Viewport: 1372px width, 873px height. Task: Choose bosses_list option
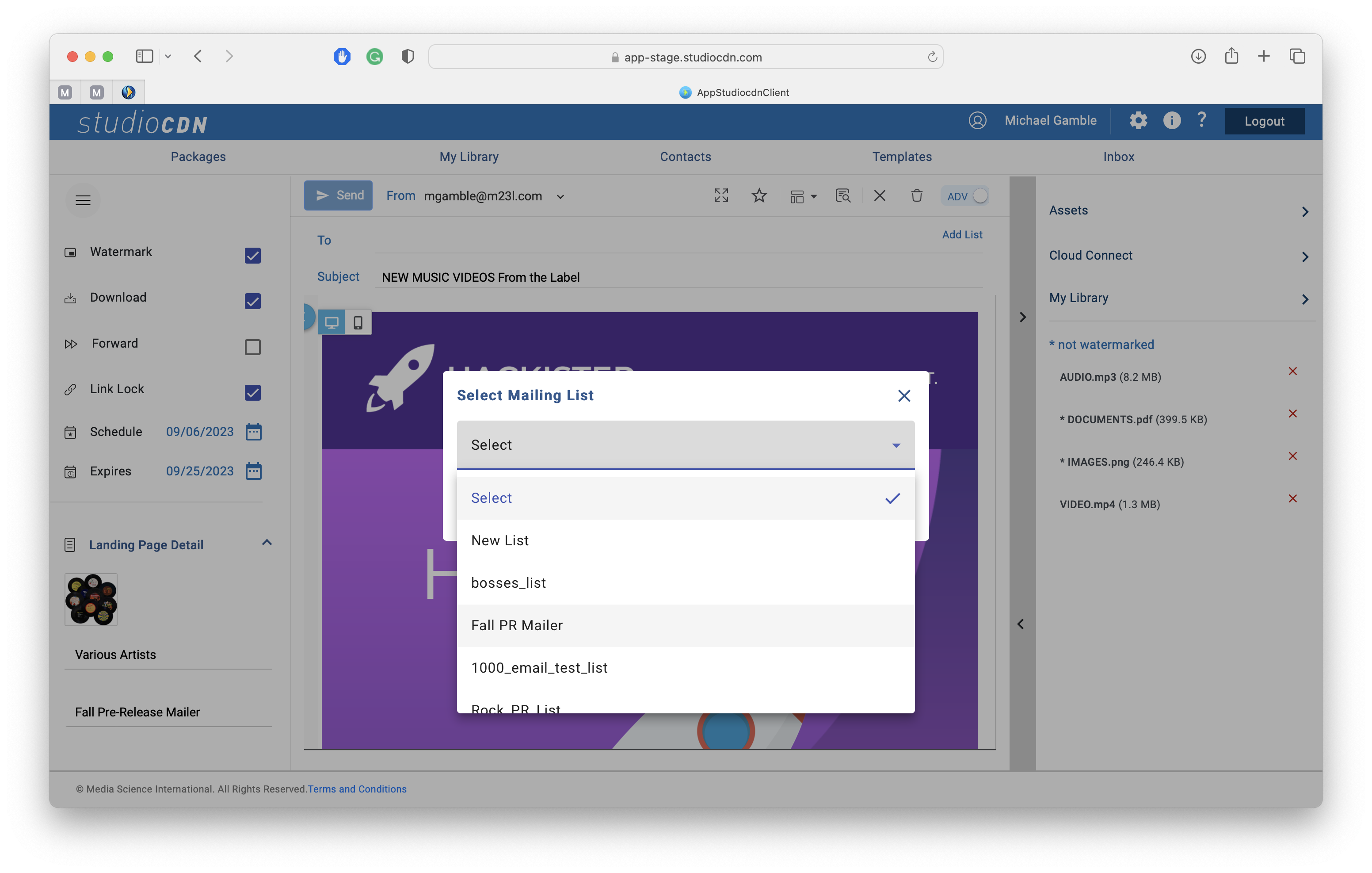click(686, 583)
